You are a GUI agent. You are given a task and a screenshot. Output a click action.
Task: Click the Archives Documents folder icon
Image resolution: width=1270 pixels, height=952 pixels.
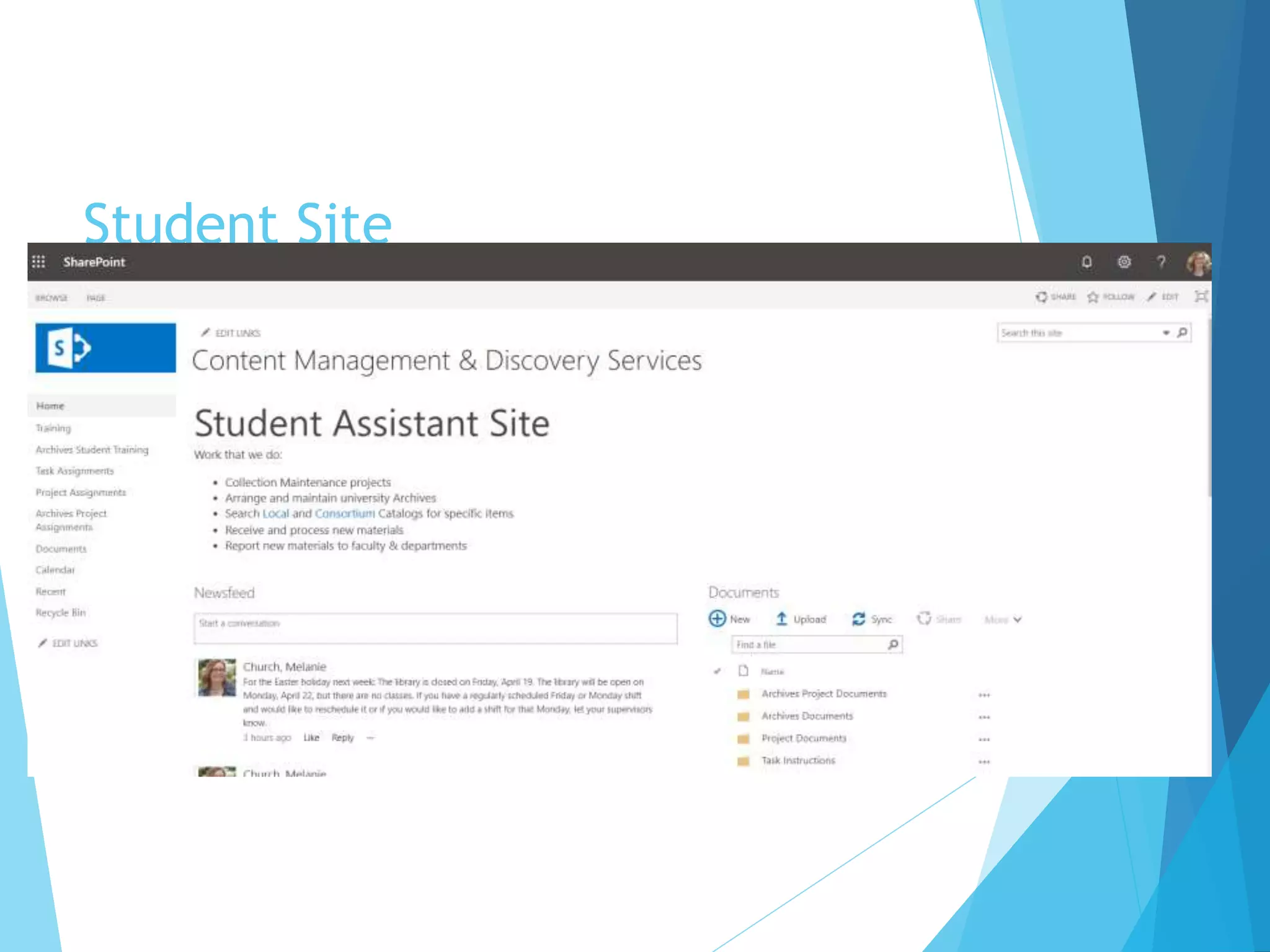pyautogui.click(x=744, y=717)
